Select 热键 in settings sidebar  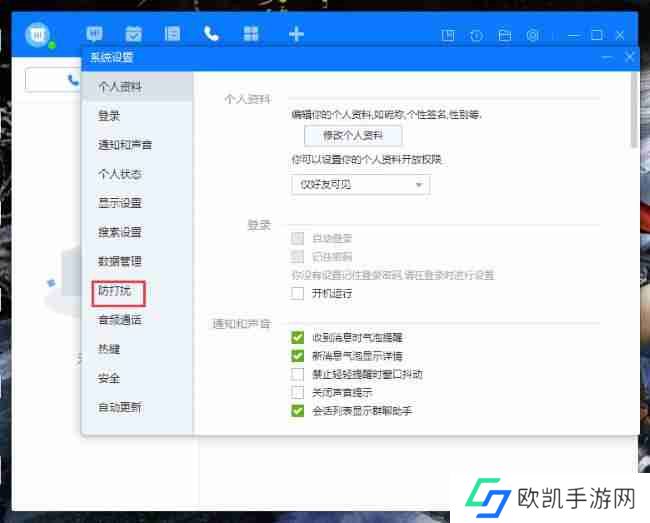tap(137, 349)
